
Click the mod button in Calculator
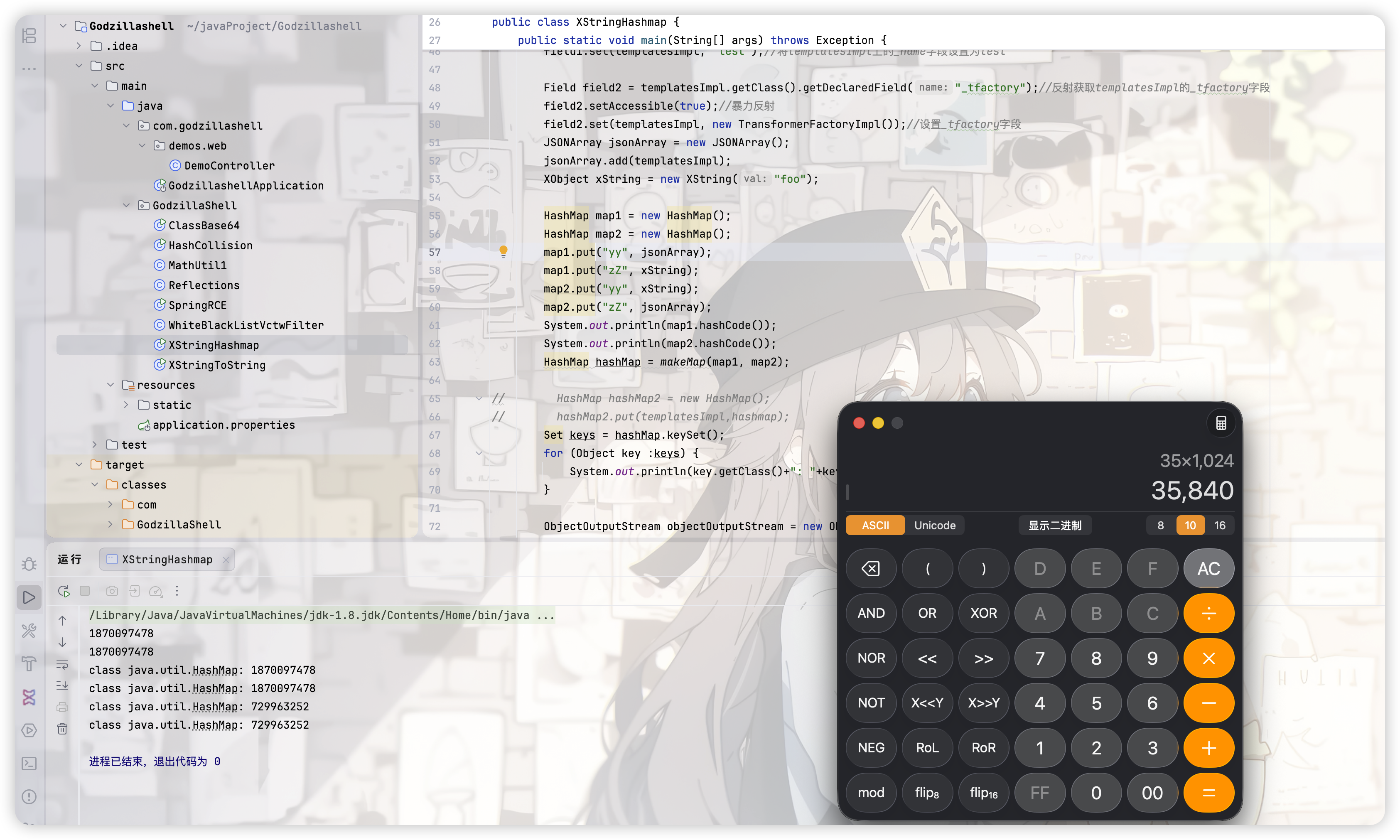[x=870, y=793]
